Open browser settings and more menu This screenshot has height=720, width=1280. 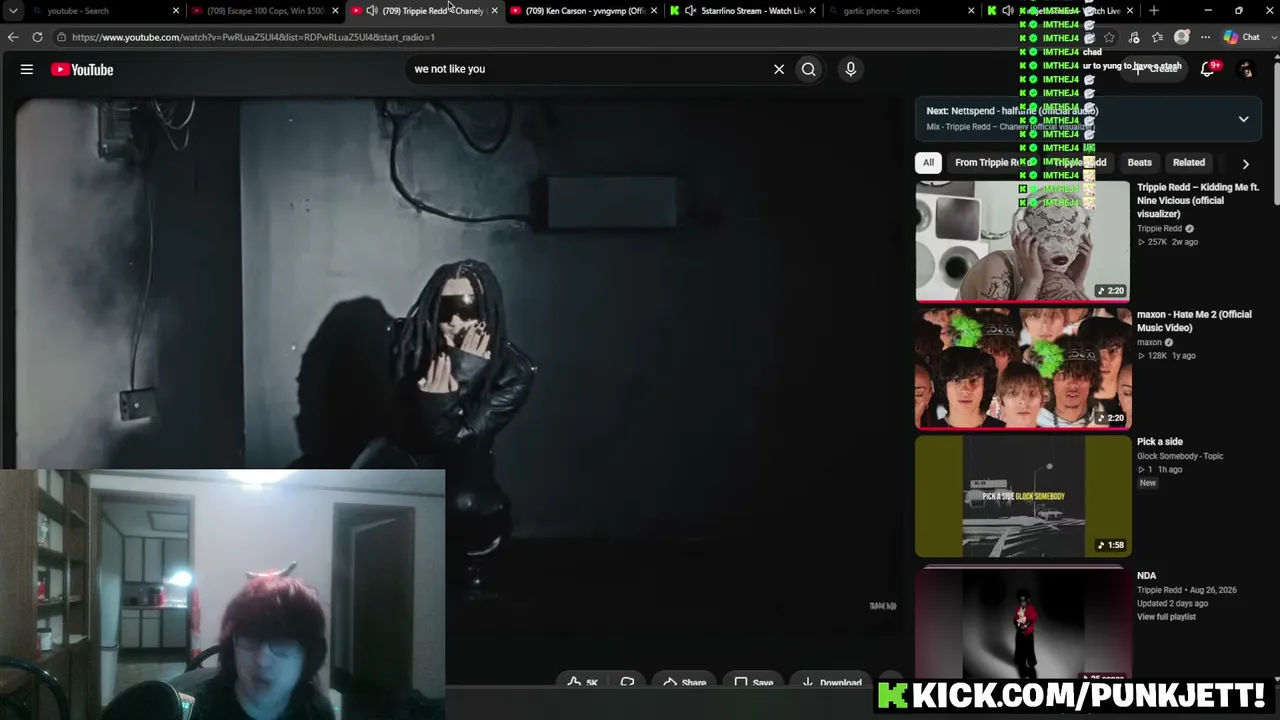(1205, 37)
